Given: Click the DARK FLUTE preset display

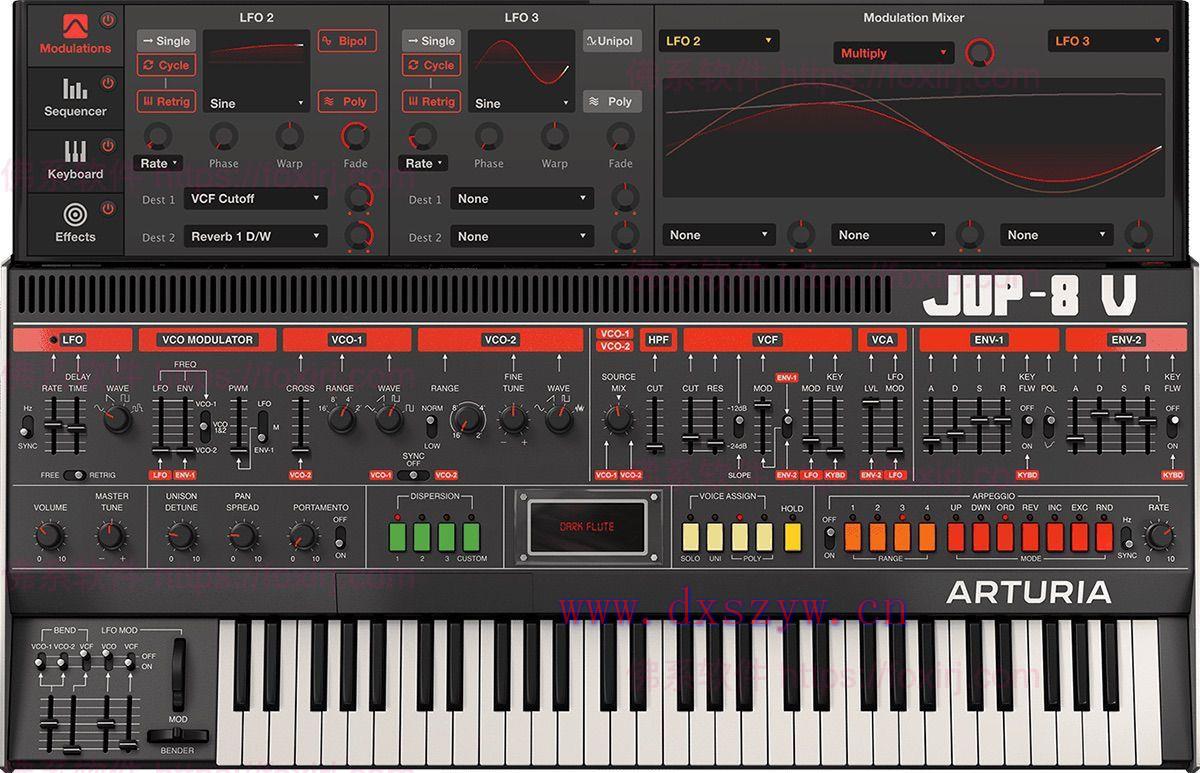Looking at the screenshot, I should coord(587,526).
